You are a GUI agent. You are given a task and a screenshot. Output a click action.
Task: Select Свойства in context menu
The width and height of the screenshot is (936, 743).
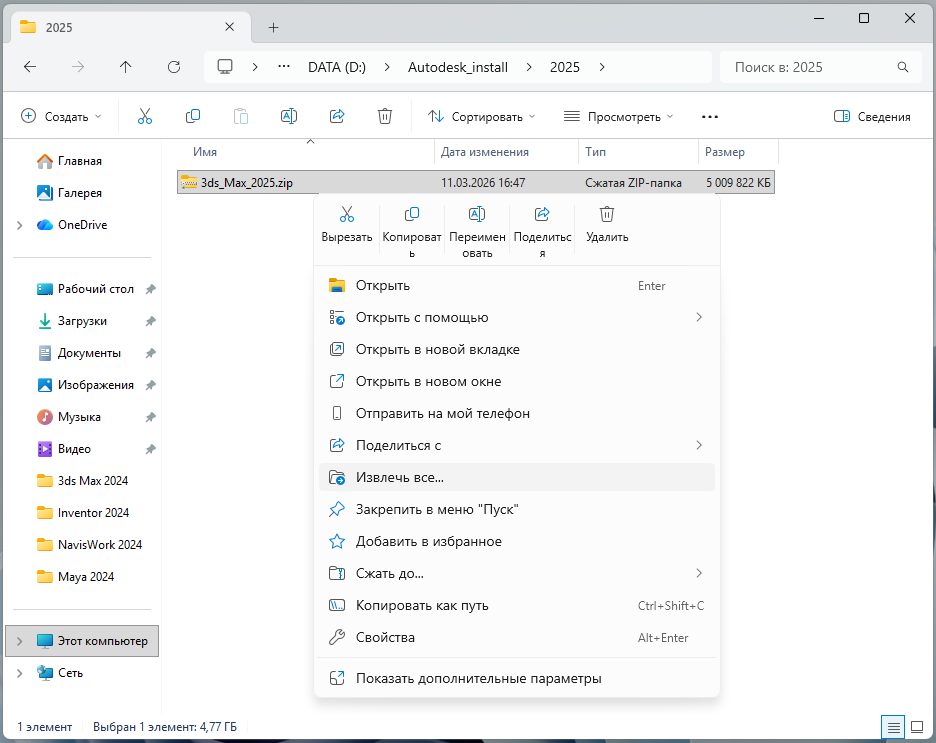(x=517, y=637)
